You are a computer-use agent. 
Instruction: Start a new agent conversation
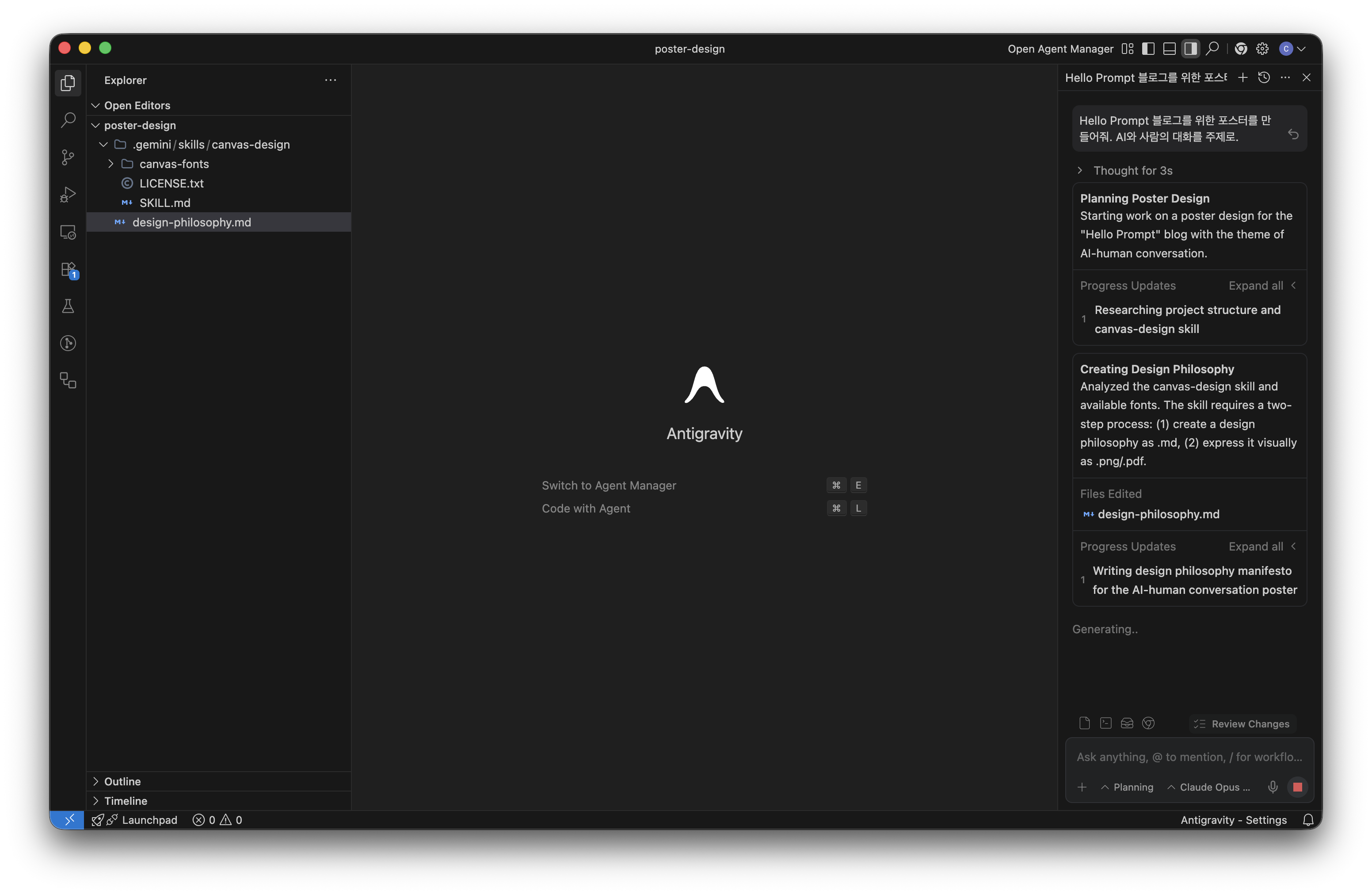pyautogui.click(x=1243, y=77)
